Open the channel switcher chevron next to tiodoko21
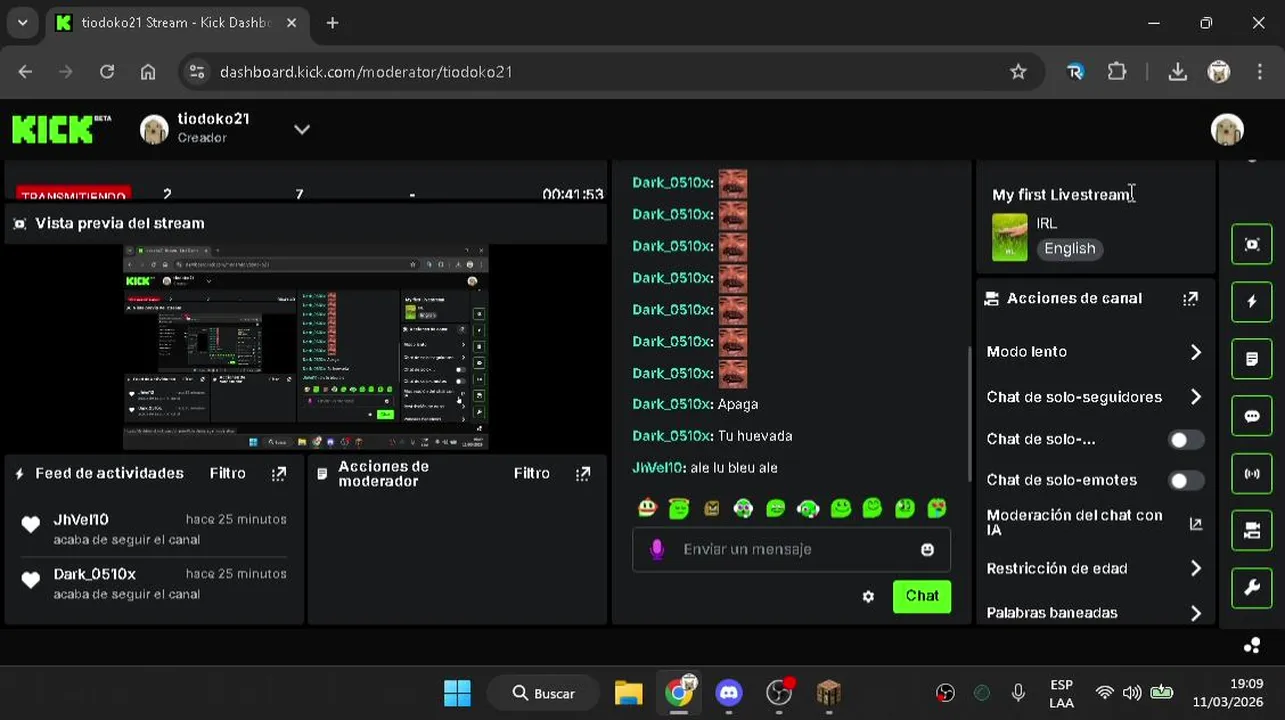 tap(302, 129)
